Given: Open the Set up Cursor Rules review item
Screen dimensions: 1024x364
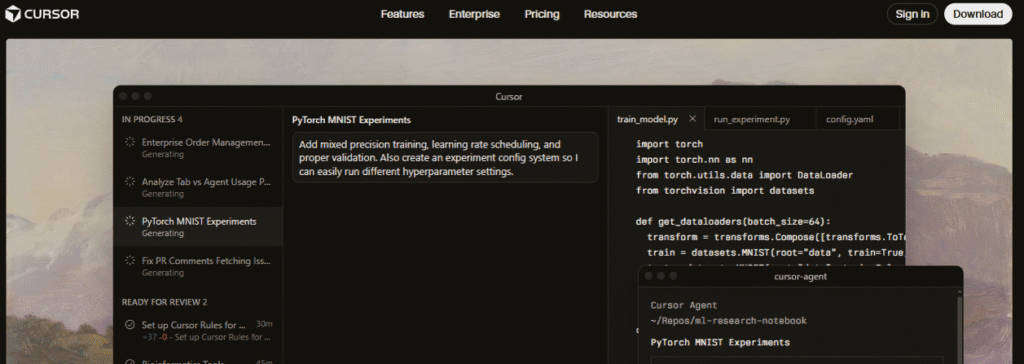Looking at the screenshot, I should click(x=198, y=330).
